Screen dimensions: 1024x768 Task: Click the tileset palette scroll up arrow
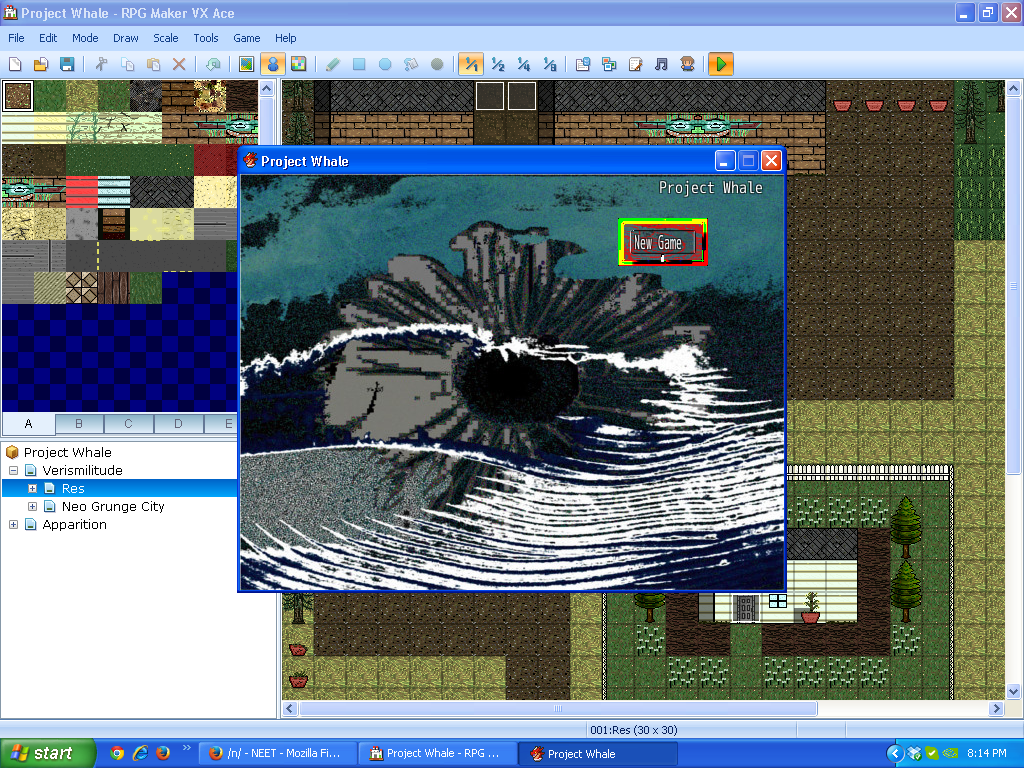(266, 88)
